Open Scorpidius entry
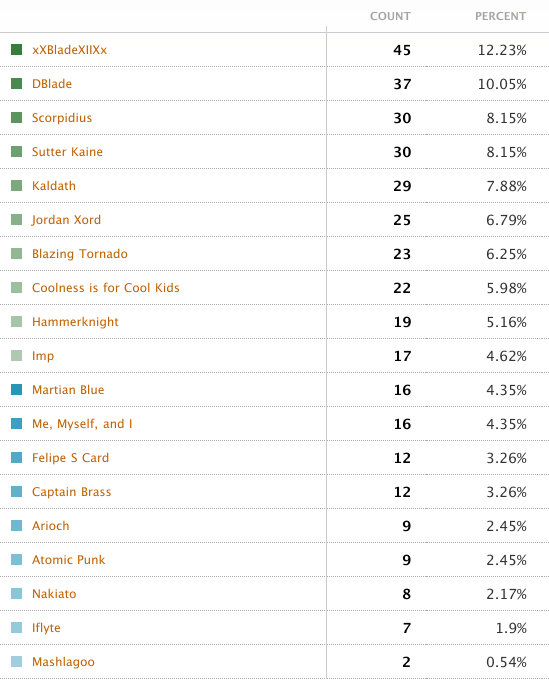 (x=62, y=118)
